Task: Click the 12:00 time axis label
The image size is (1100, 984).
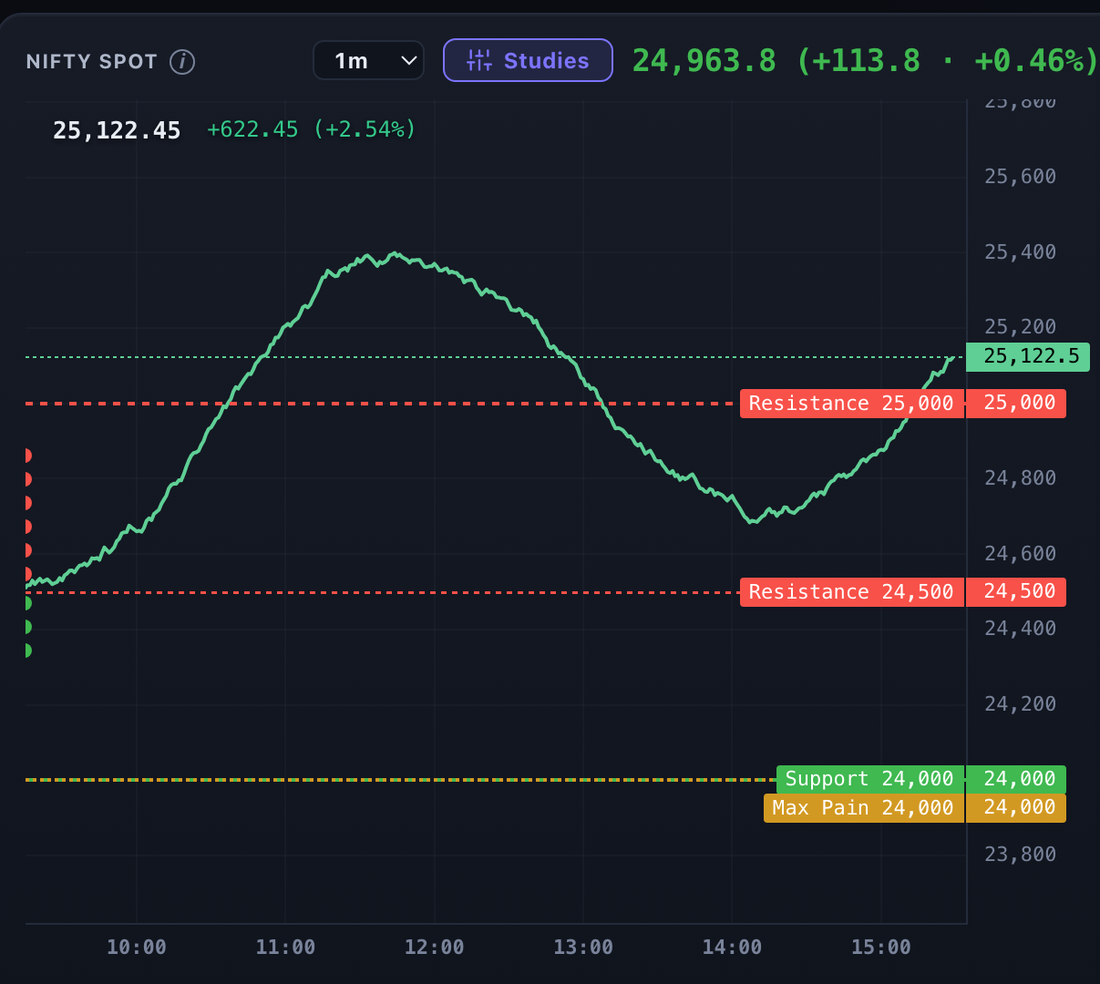Action: point(434,948)
